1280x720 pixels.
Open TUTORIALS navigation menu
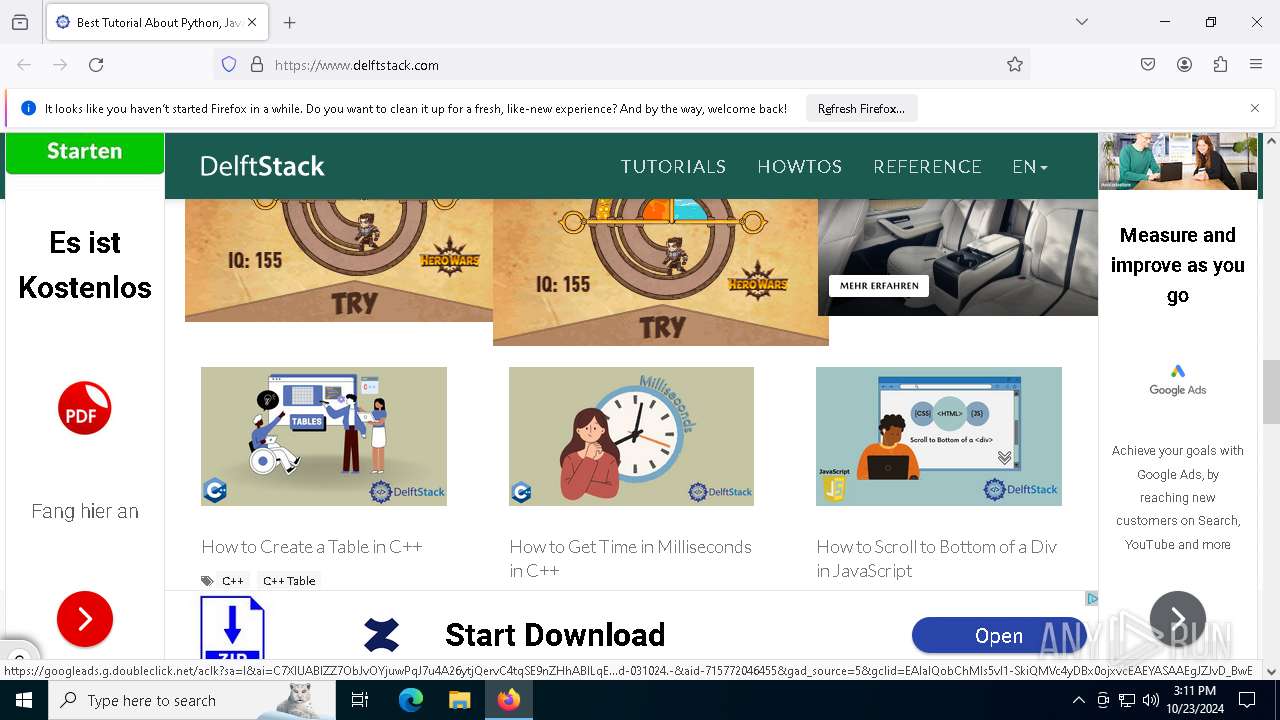point(673,167)
